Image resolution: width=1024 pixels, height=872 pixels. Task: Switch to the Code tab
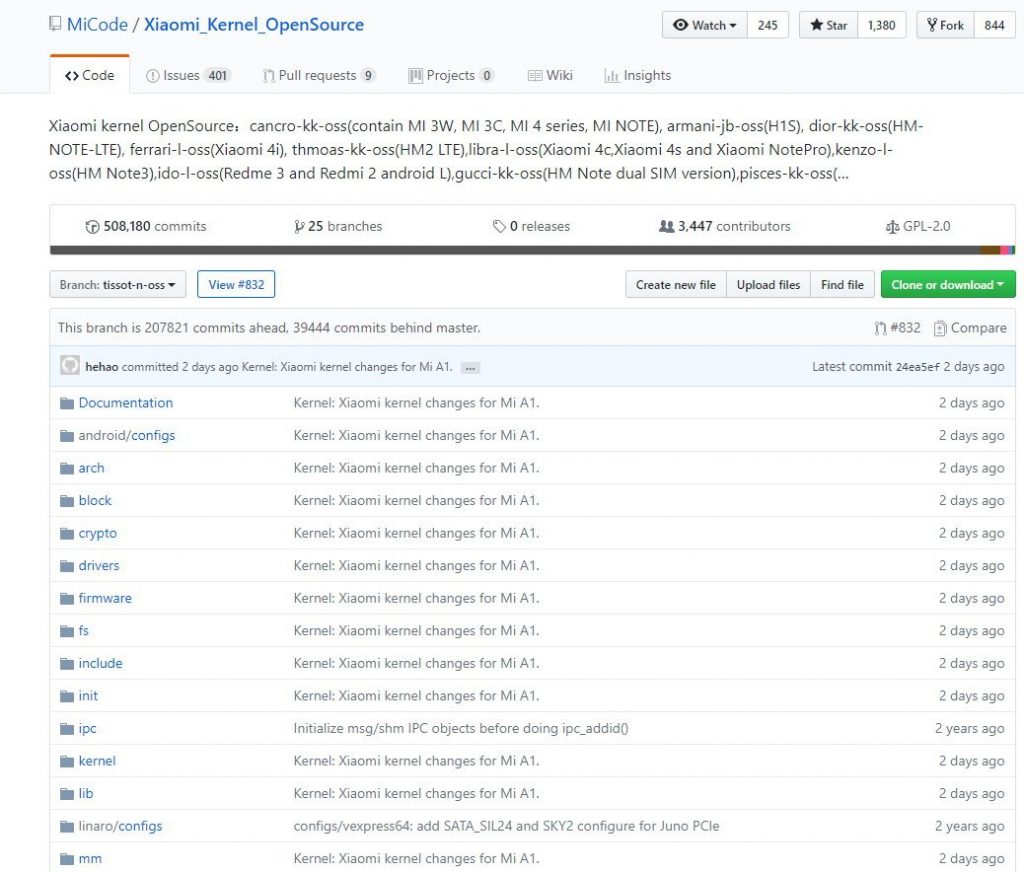(x=89, y=75)
